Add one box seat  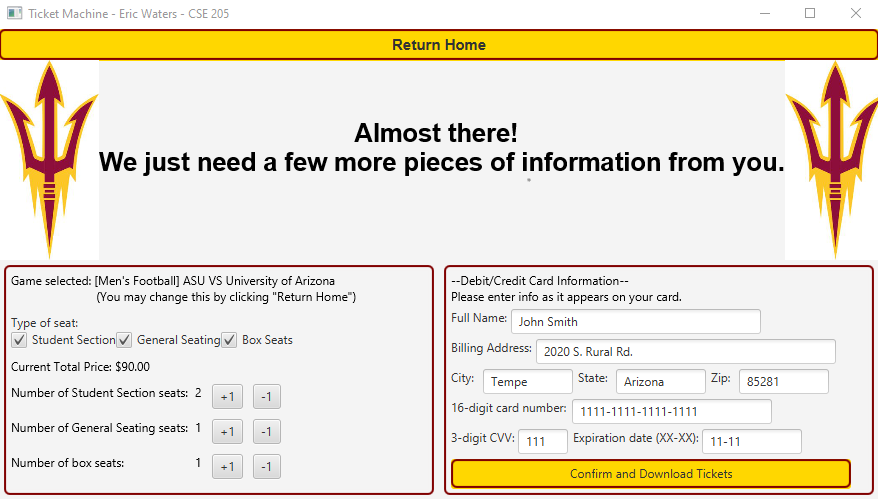(227, 467)
